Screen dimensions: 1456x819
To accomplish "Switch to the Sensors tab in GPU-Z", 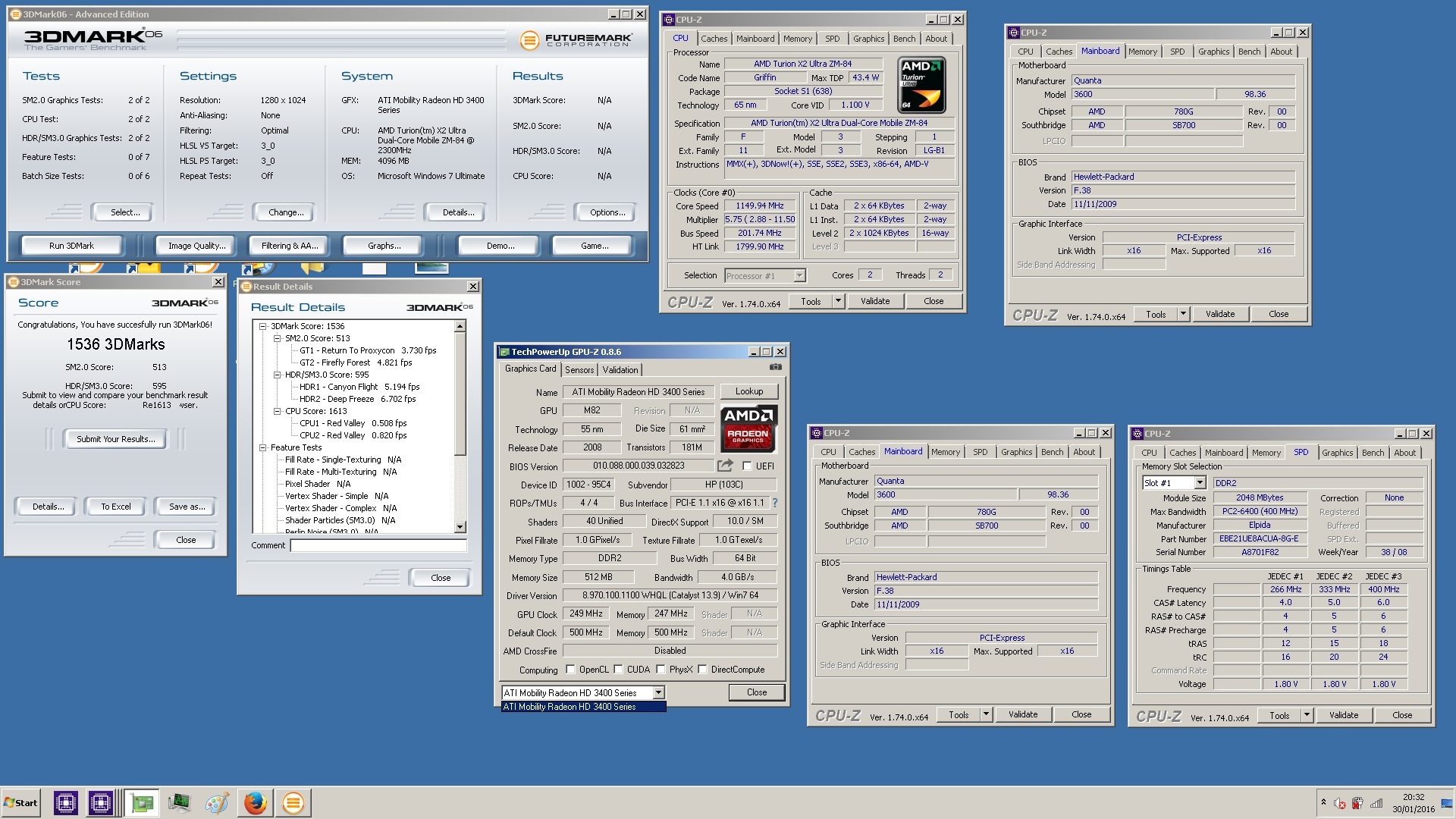I will pos(579,370).
